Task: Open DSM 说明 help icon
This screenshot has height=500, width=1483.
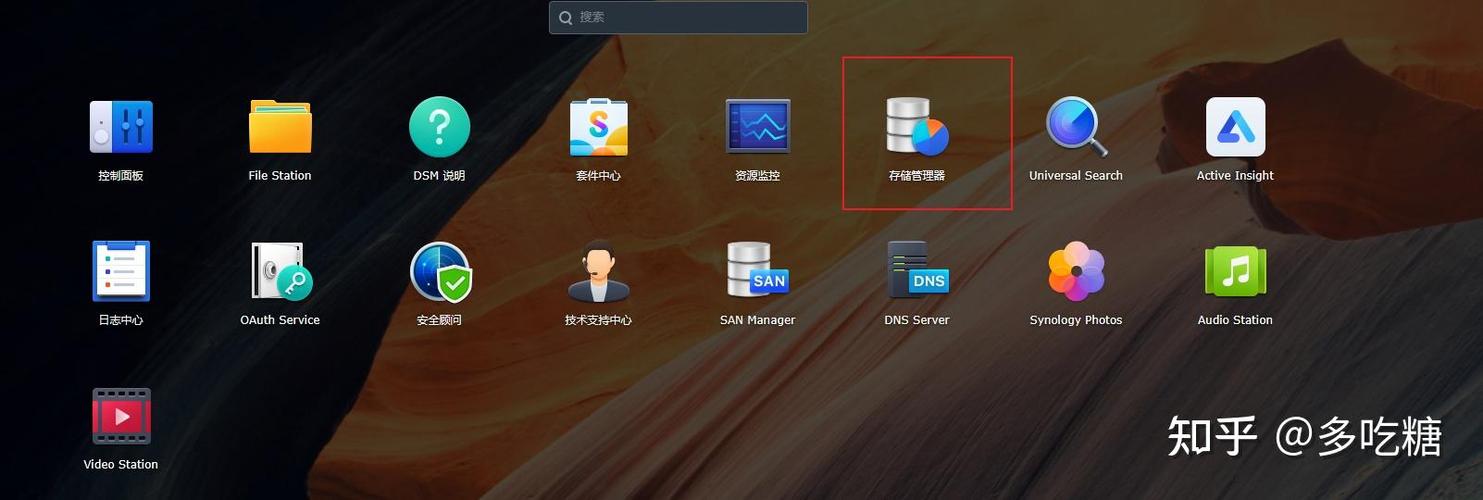Action: [x=439, y=127]
